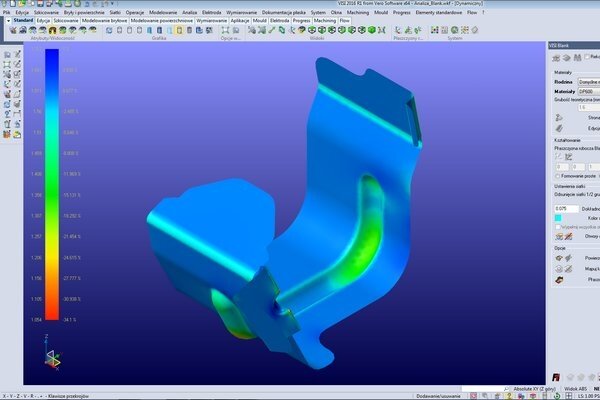
Task: Click the zoom-all icon in Opcje group
Action: [x=225, y=30]
